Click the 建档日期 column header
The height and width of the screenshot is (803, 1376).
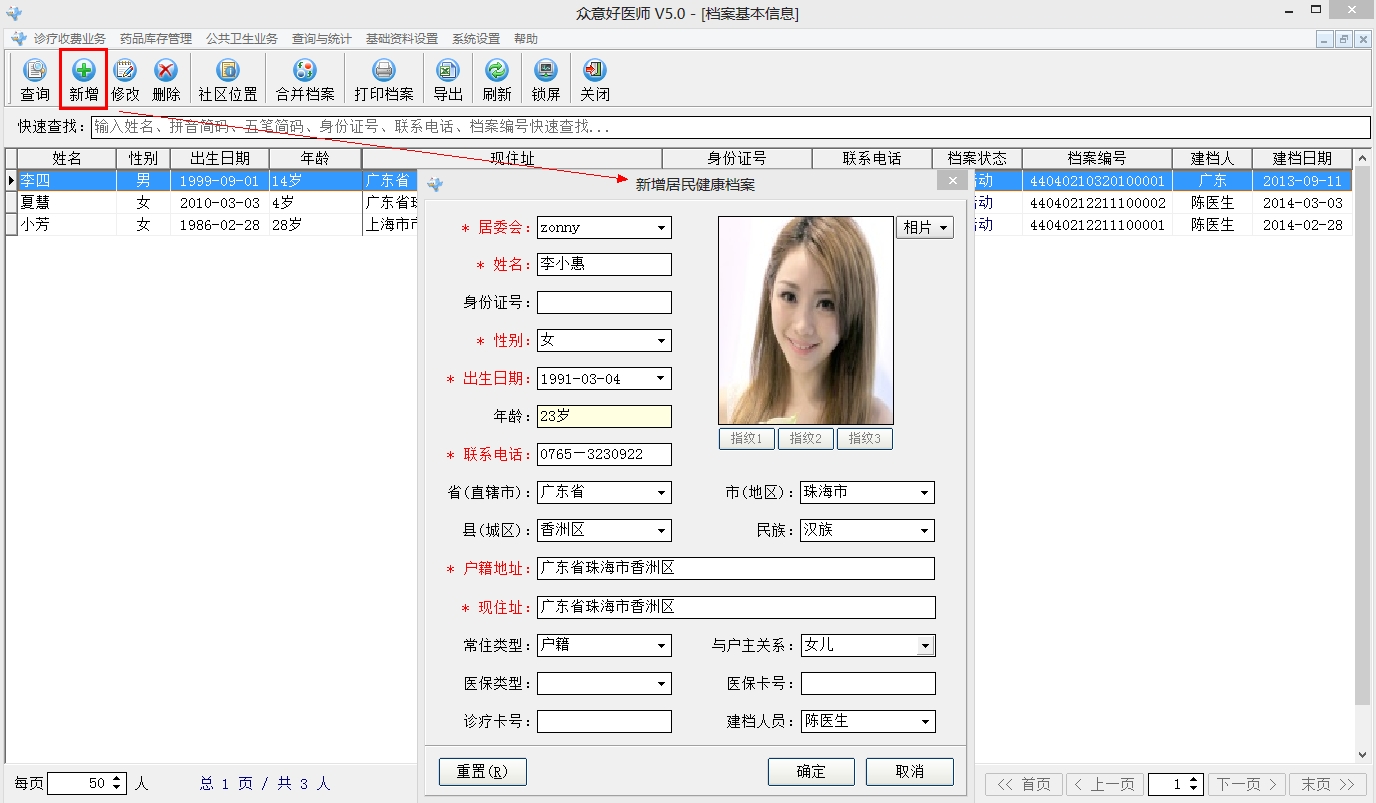click(x=1302, y=158)
